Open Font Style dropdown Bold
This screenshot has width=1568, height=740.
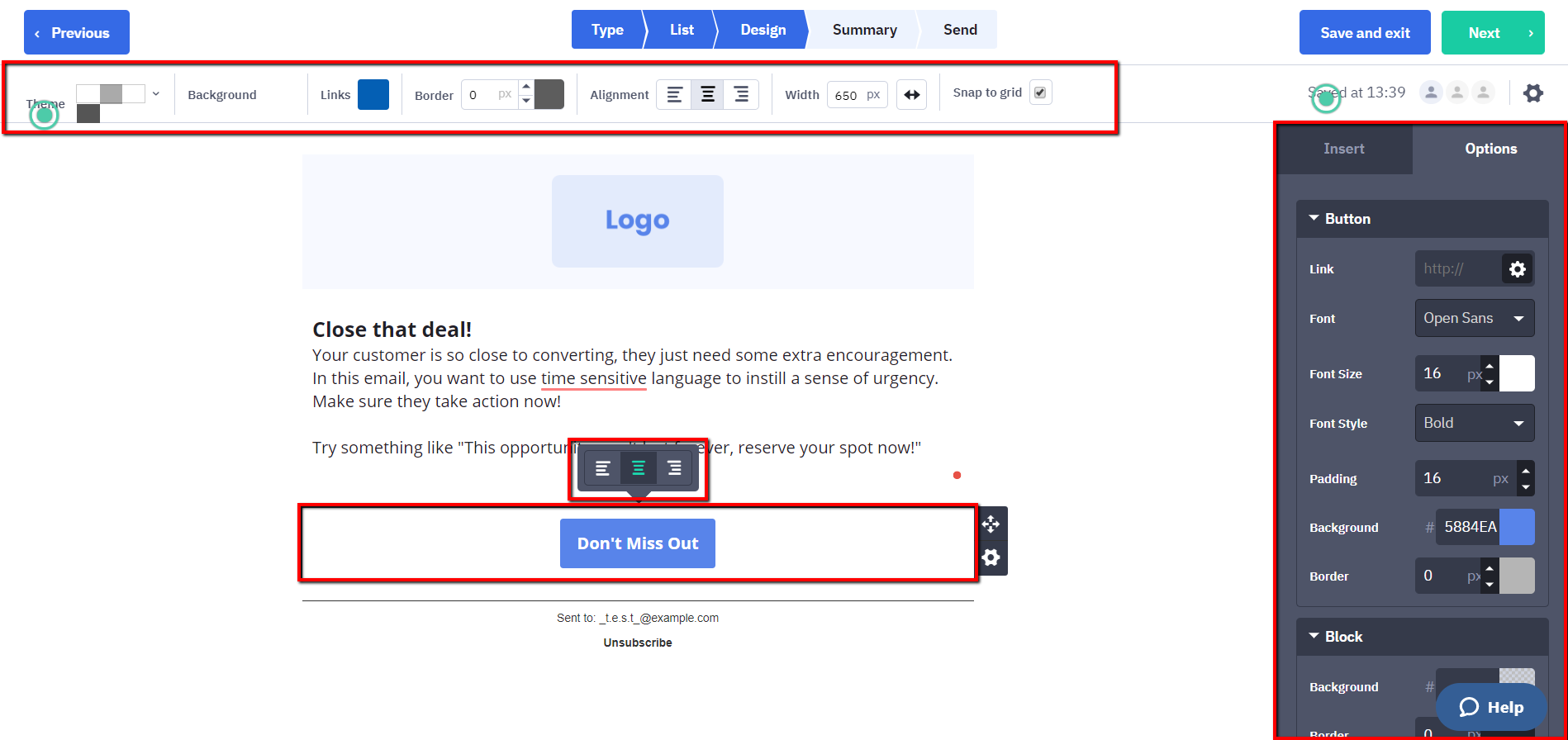tap(1474, 423)
